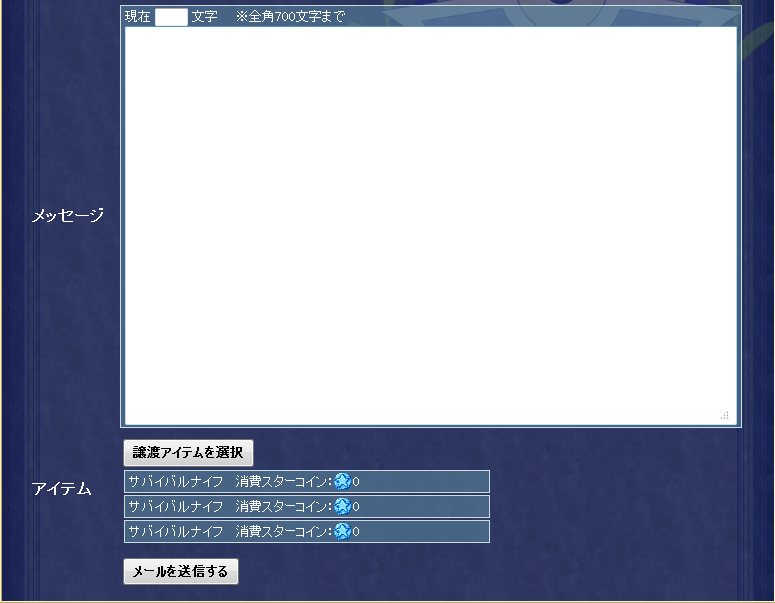Send the mail with メールを送信する

coord(181,571)
